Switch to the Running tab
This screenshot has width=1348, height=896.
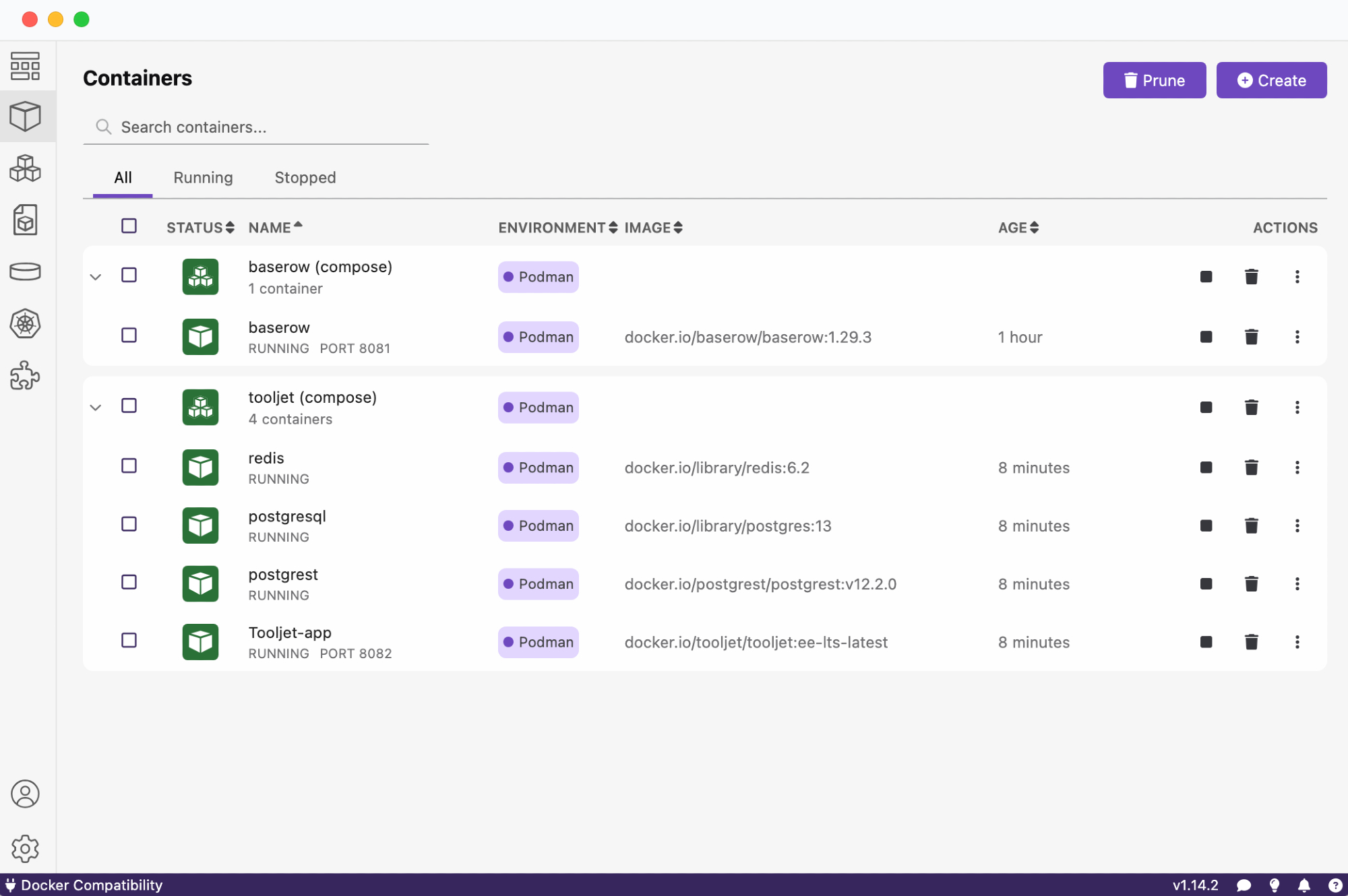(203, 178)
